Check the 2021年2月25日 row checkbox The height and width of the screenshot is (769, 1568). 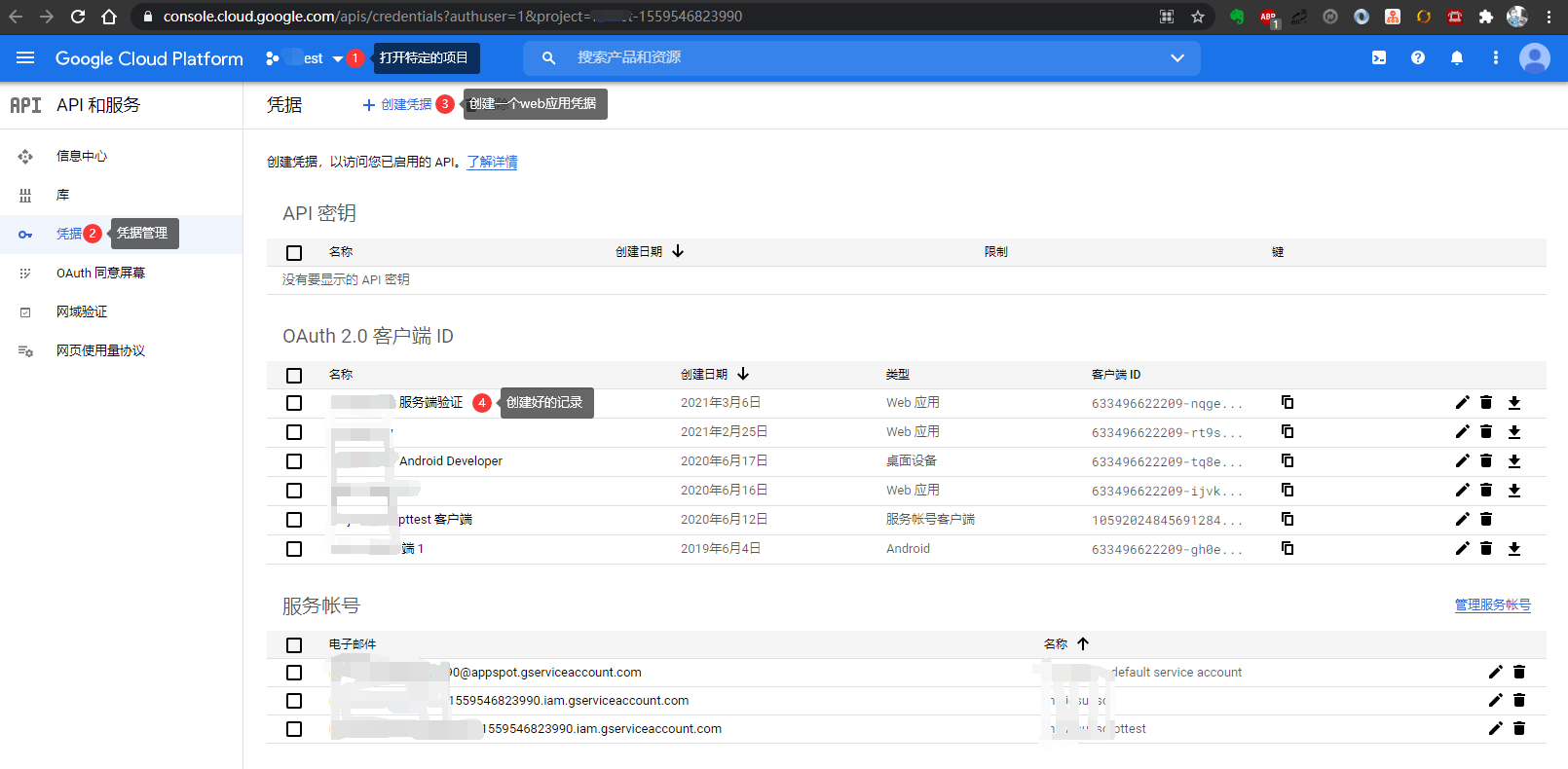[294, 432]
